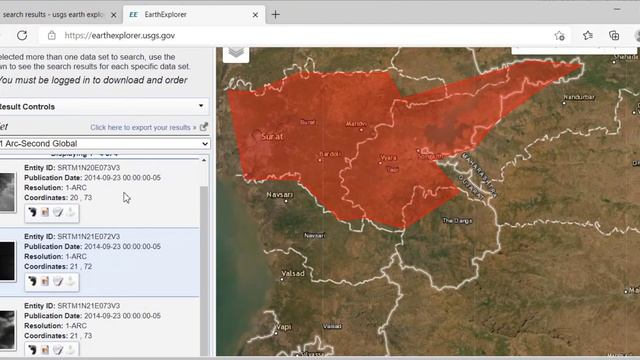The height and width of the screenshot is (360, 640).
Task: View site info via address bar lock icon
Action: click(x=51, y=36)
